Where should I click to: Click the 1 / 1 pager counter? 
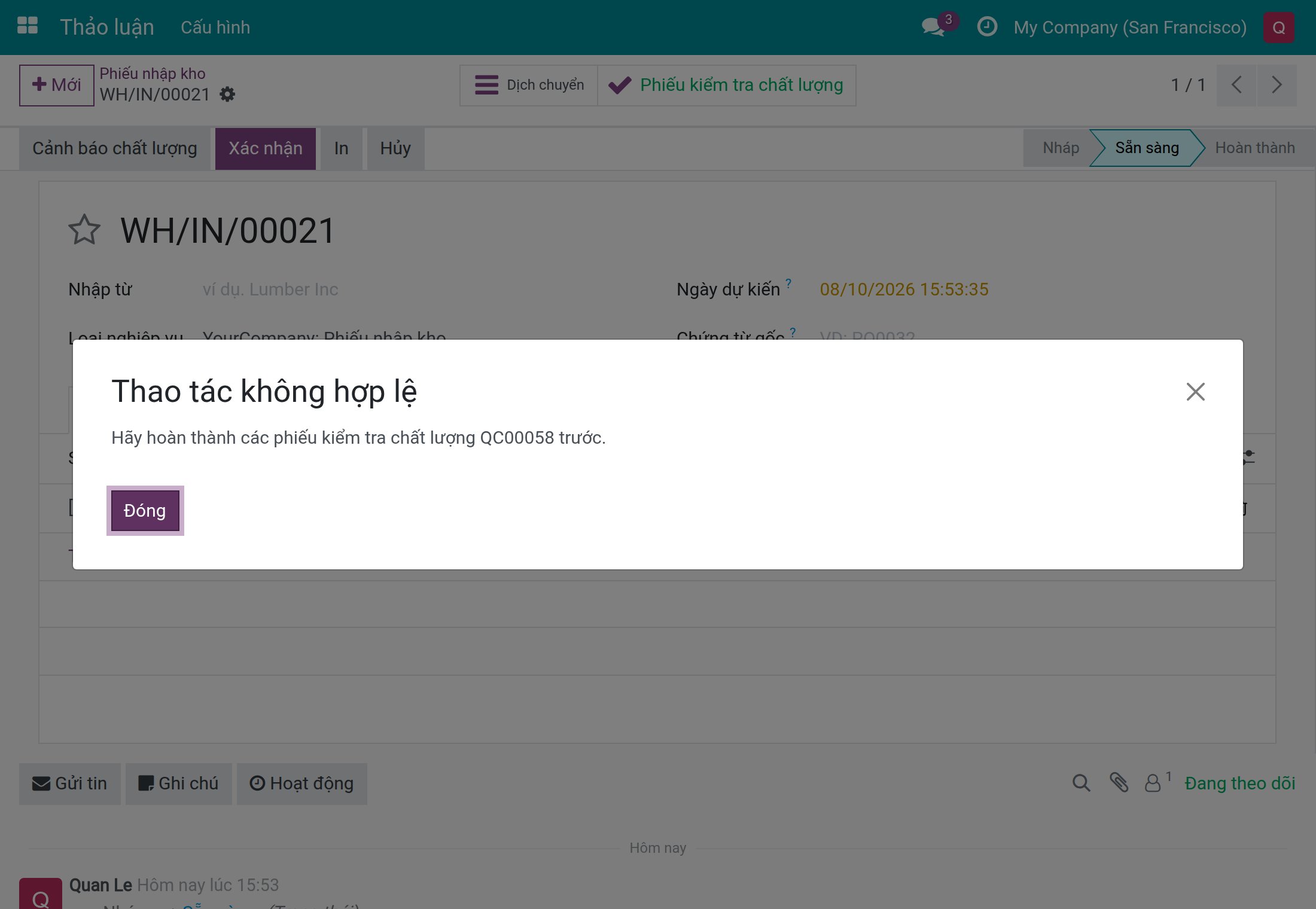1188,85
